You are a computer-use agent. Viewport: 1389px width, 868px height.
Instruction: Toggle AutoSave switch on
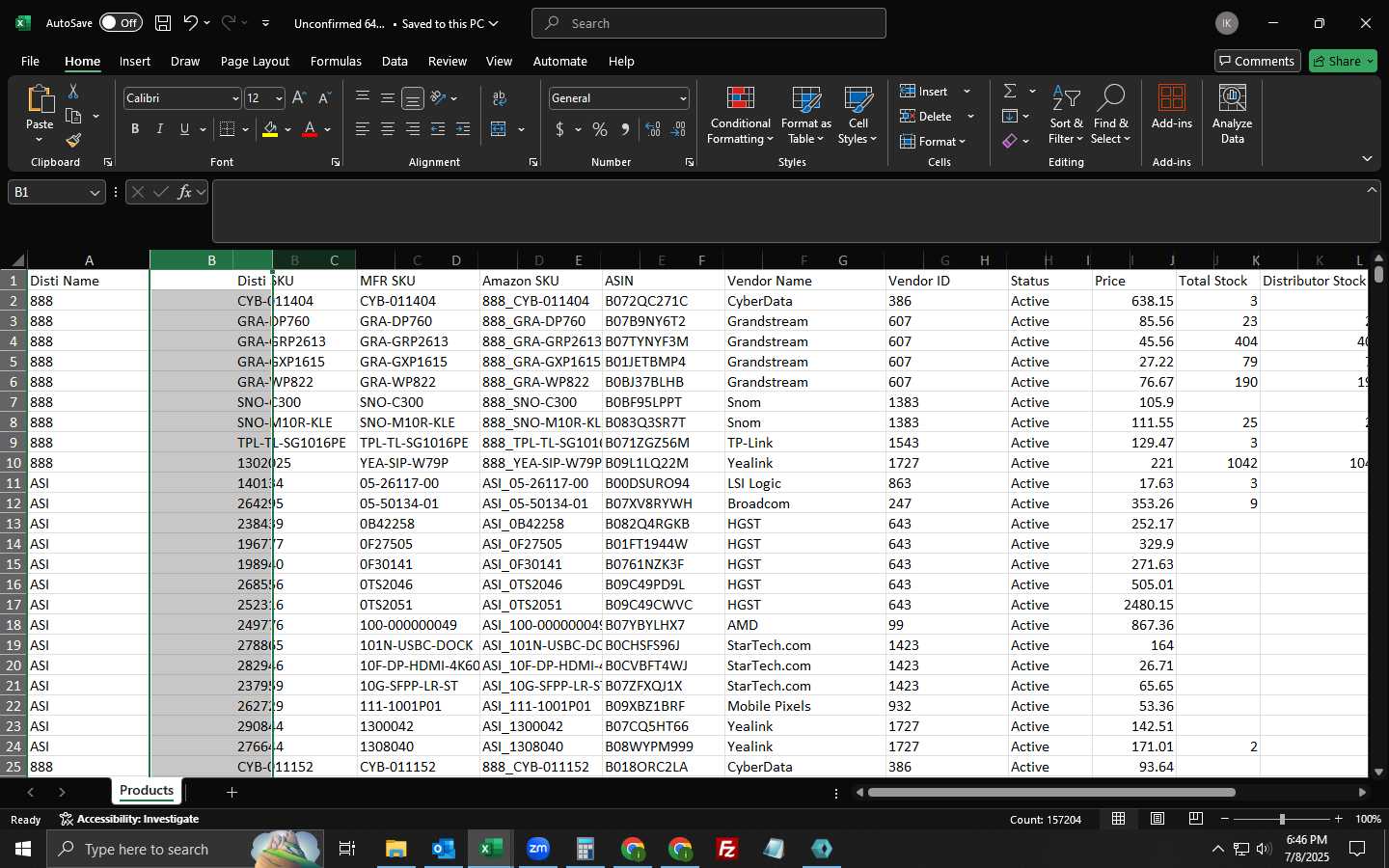(121, 23)
